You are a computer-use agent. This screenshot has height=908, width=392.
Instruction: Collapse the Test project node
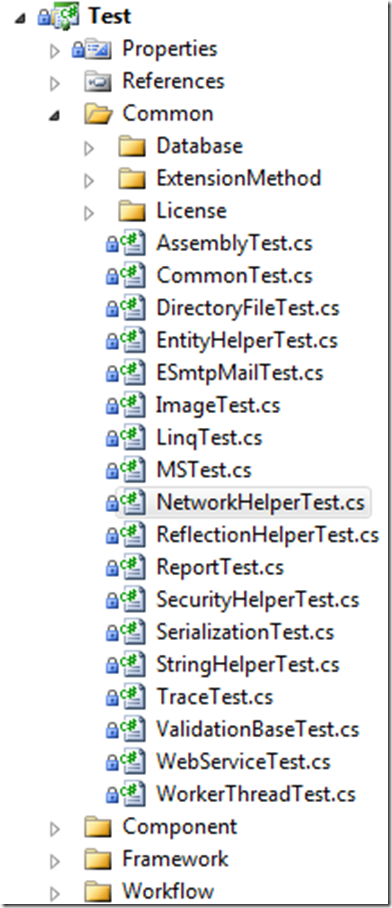[21, 18]
